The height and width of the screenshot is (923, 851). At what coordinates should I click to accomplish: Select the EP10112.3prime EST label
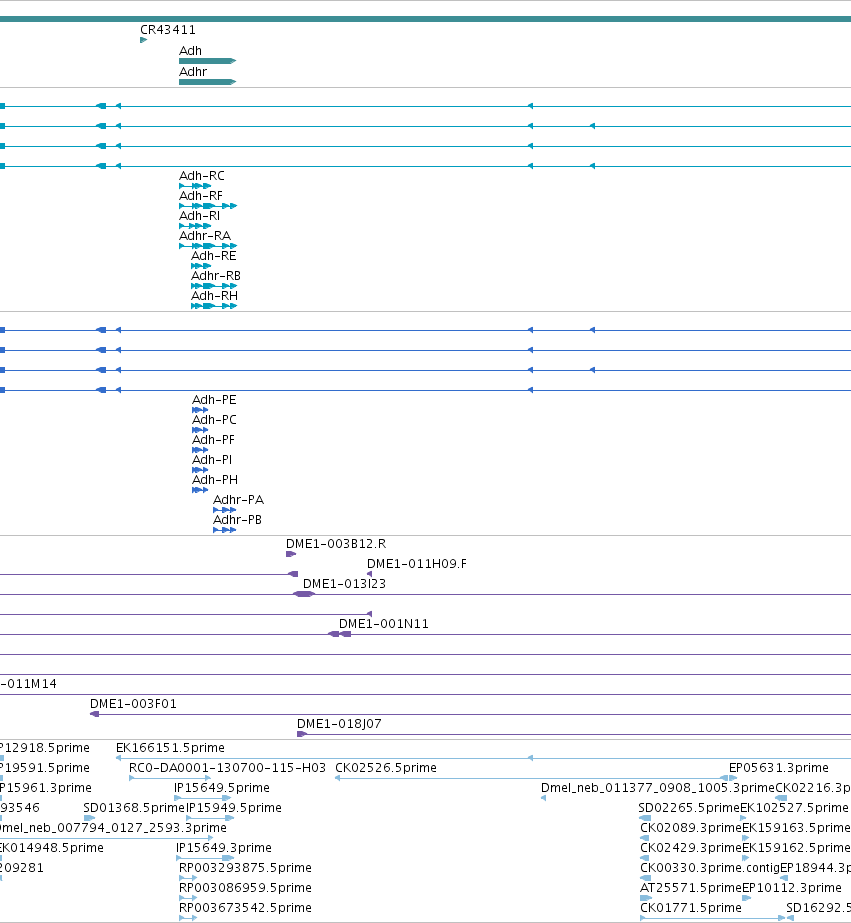[x=792, y=888]
